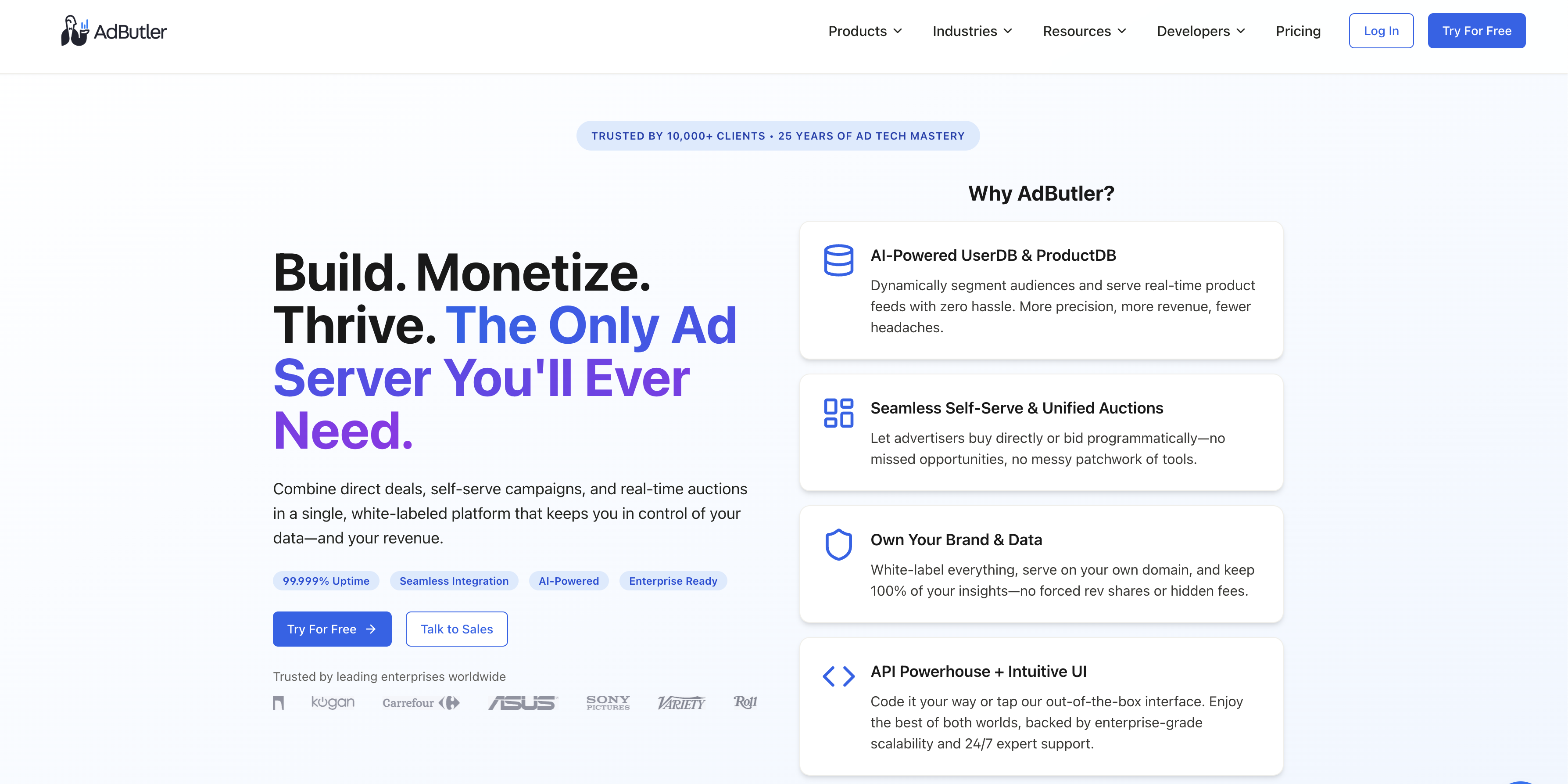Image resolution: width=1568 pixels, height=784 pixels.
Task: Click the ASUS logo
Action: pyautogui.click(x=523, y=702)
